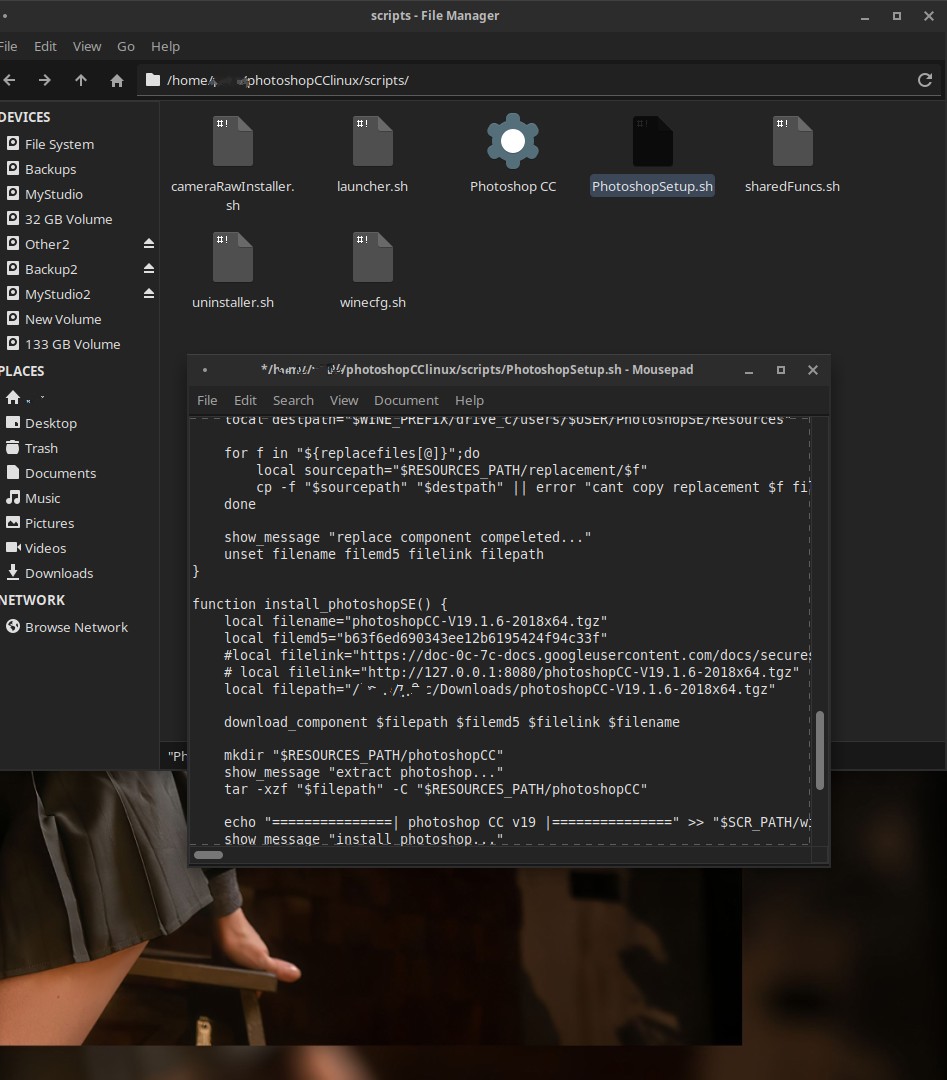Select winecfg.sh file icon
The height and width of the screenshot is (1080, 947).
(x=373, y=258)
